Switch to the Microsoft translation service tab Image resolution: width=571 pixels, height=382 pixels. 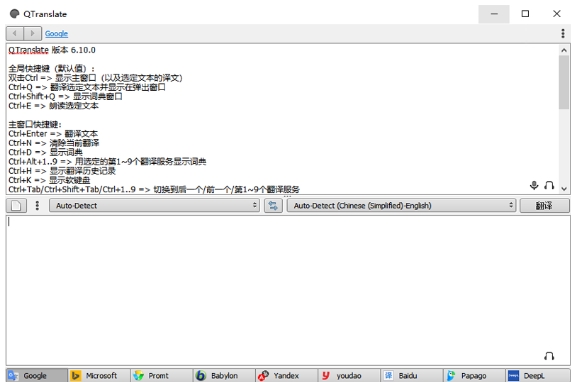coord(99,375)
